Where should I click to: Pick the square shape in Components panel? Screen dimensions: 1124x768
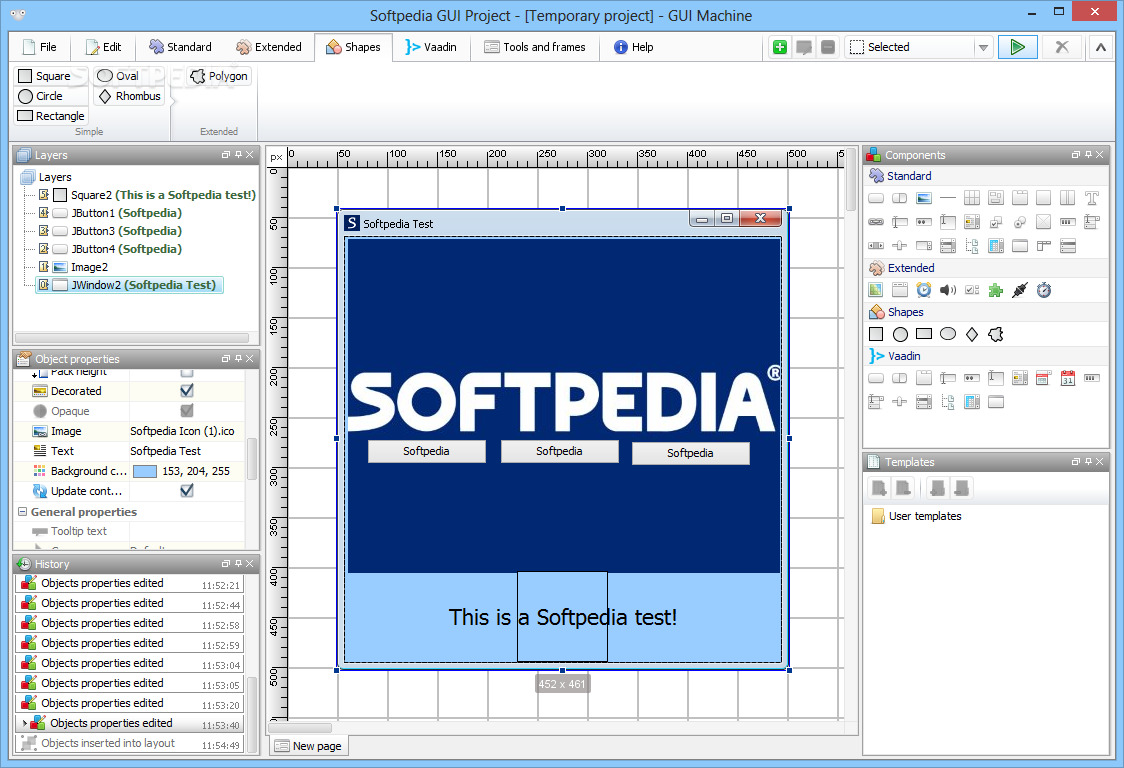(876, 334)
